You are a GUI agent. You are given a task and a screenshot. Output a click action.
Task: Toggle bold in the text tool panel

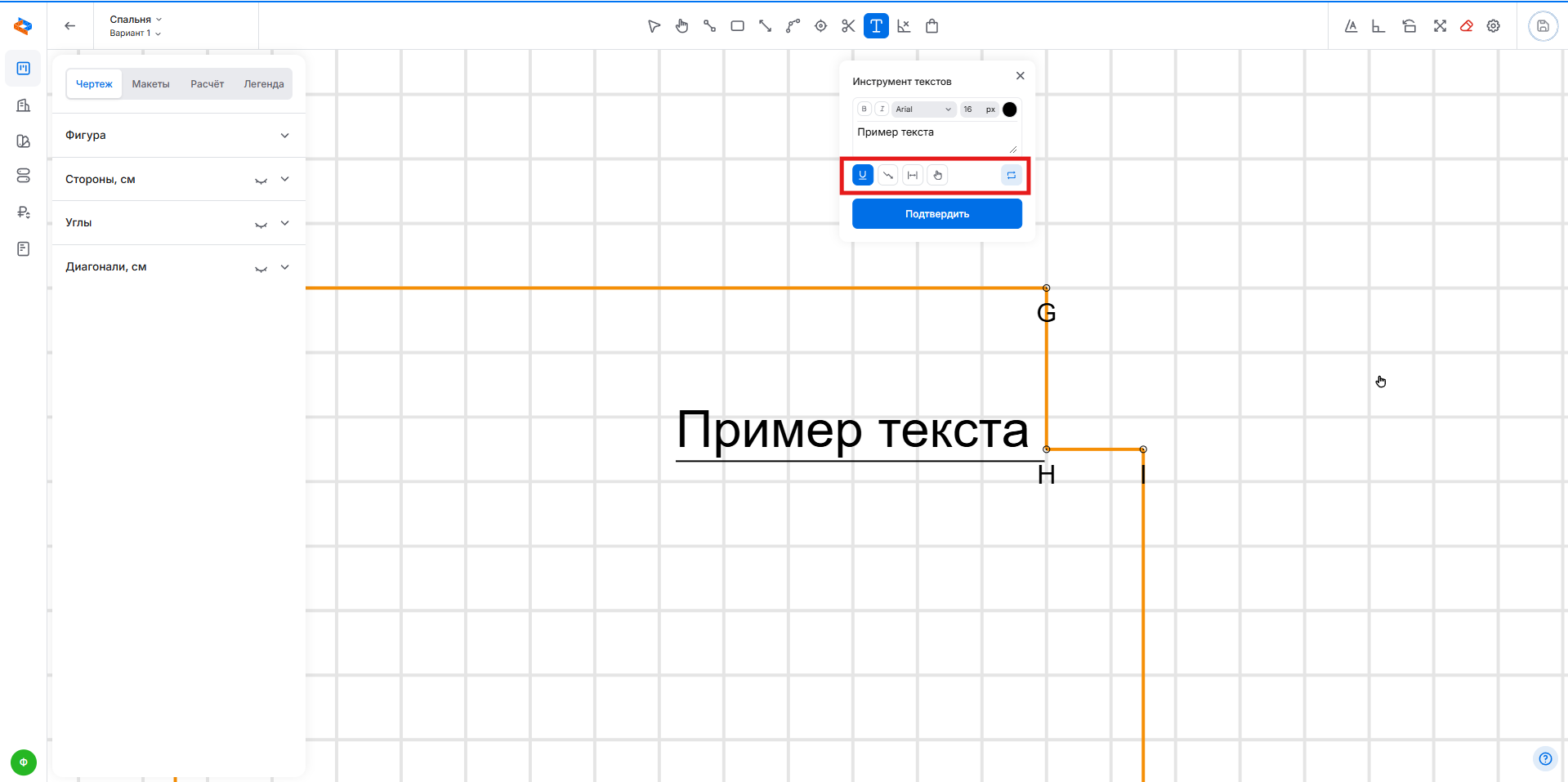864,109
